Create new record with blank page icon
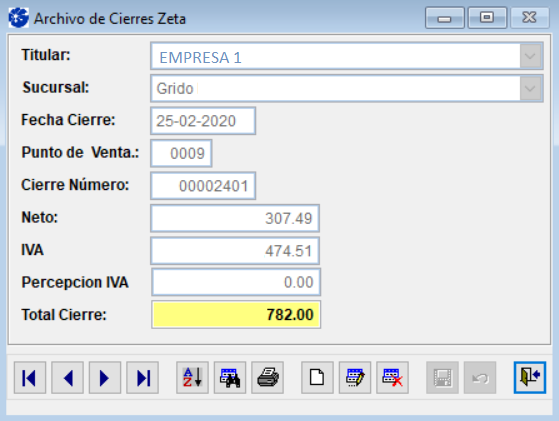This screenshot has height=421, width=559. pyautogui.click(x=317, y=378)
